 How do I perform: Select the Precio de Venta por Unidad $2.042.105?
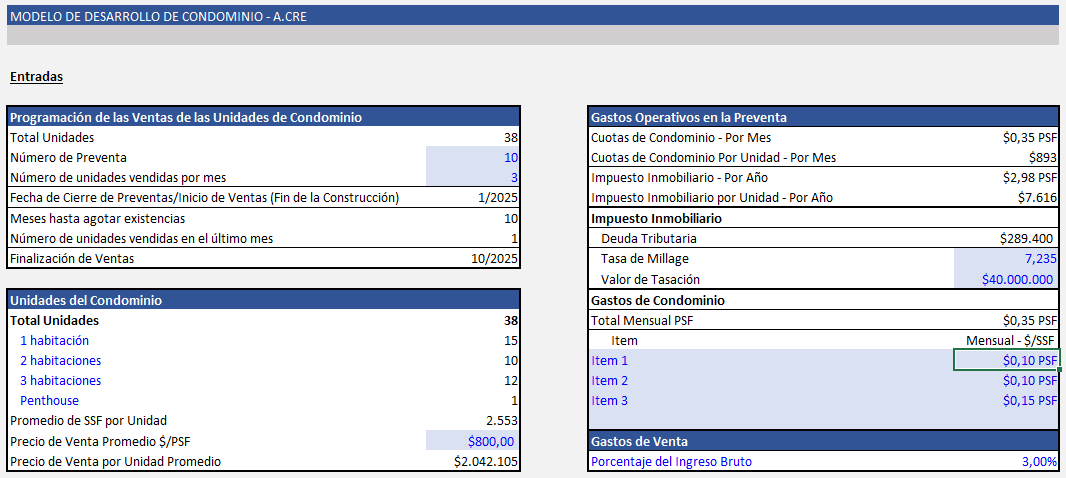(486, 462)
